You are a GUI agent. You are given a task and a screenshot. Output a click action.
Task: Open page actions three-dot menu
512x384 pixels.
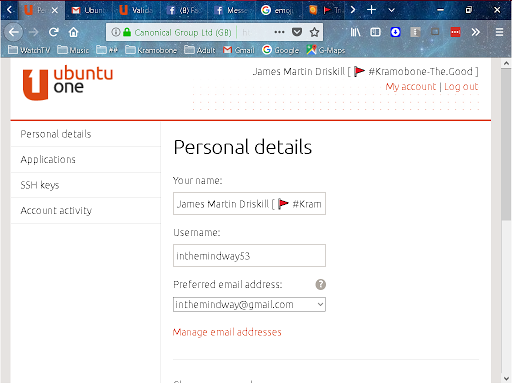pyautogui.click(x=279, y=32)
